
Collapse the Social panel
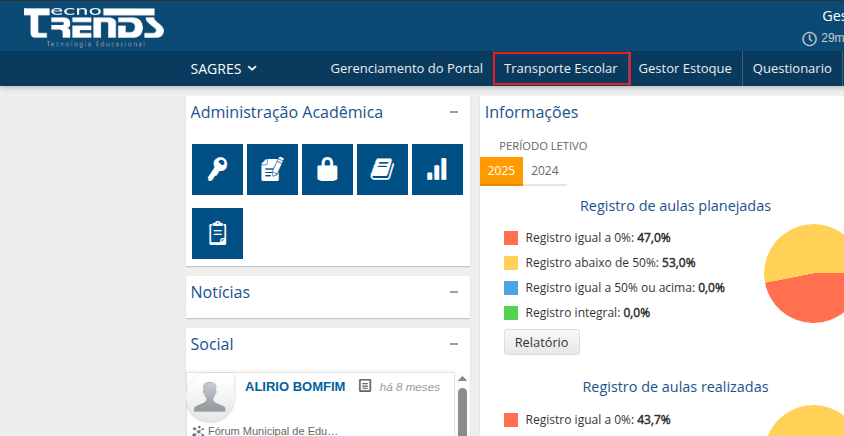click(454, 344)
